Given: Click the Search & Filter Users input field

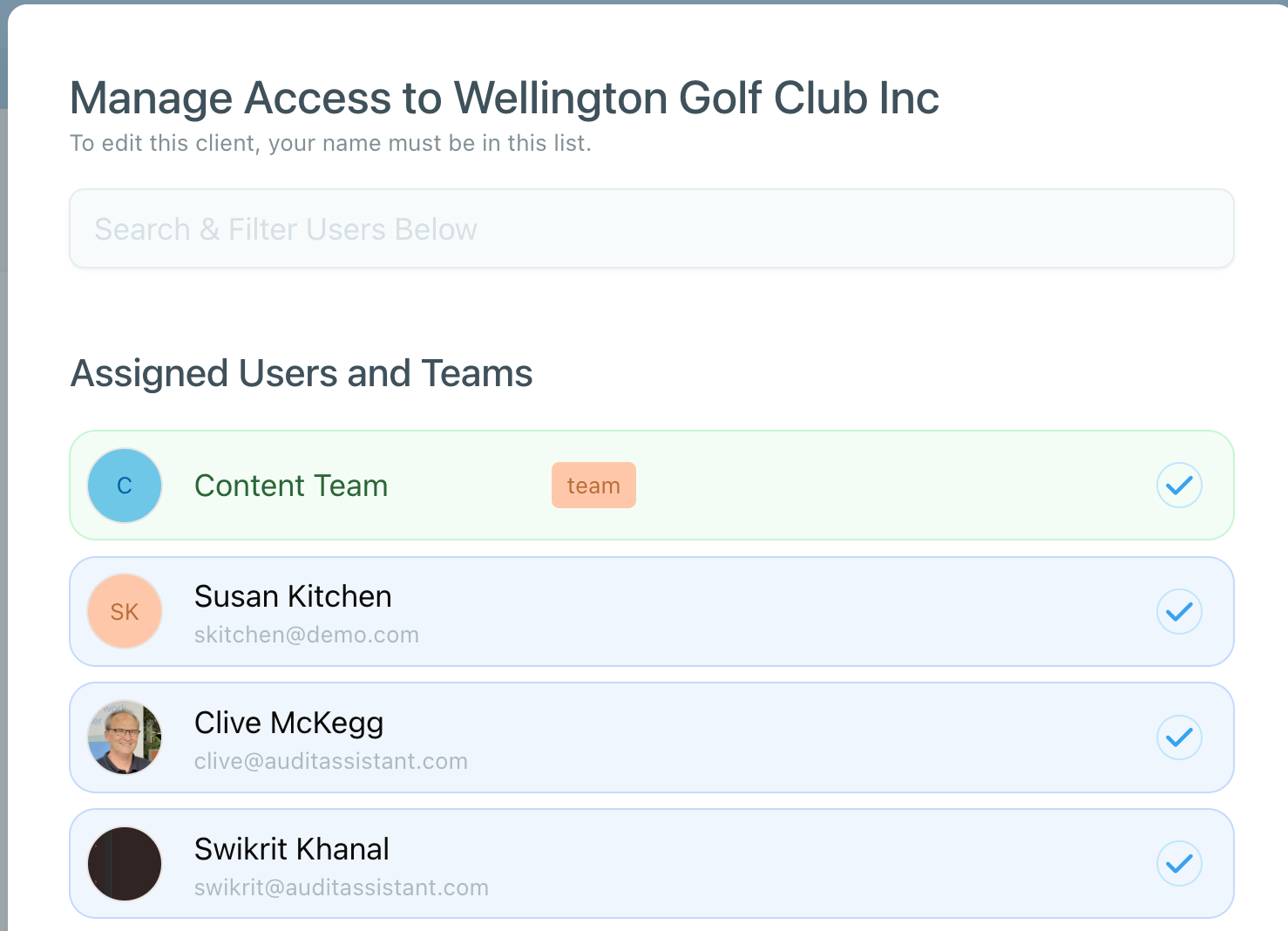Looking at the screenshot, I should point(652,228).
